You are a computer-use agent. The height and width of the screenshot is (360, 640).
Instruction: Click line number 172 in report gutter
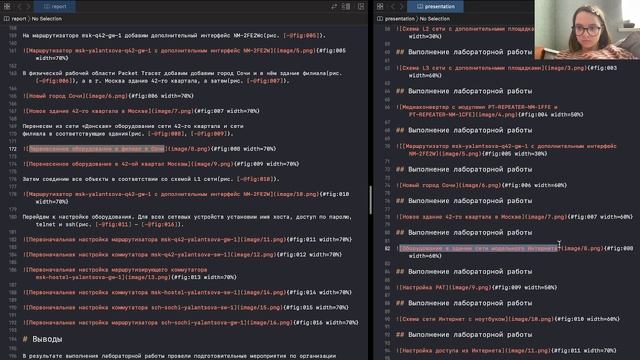[13, 149]
